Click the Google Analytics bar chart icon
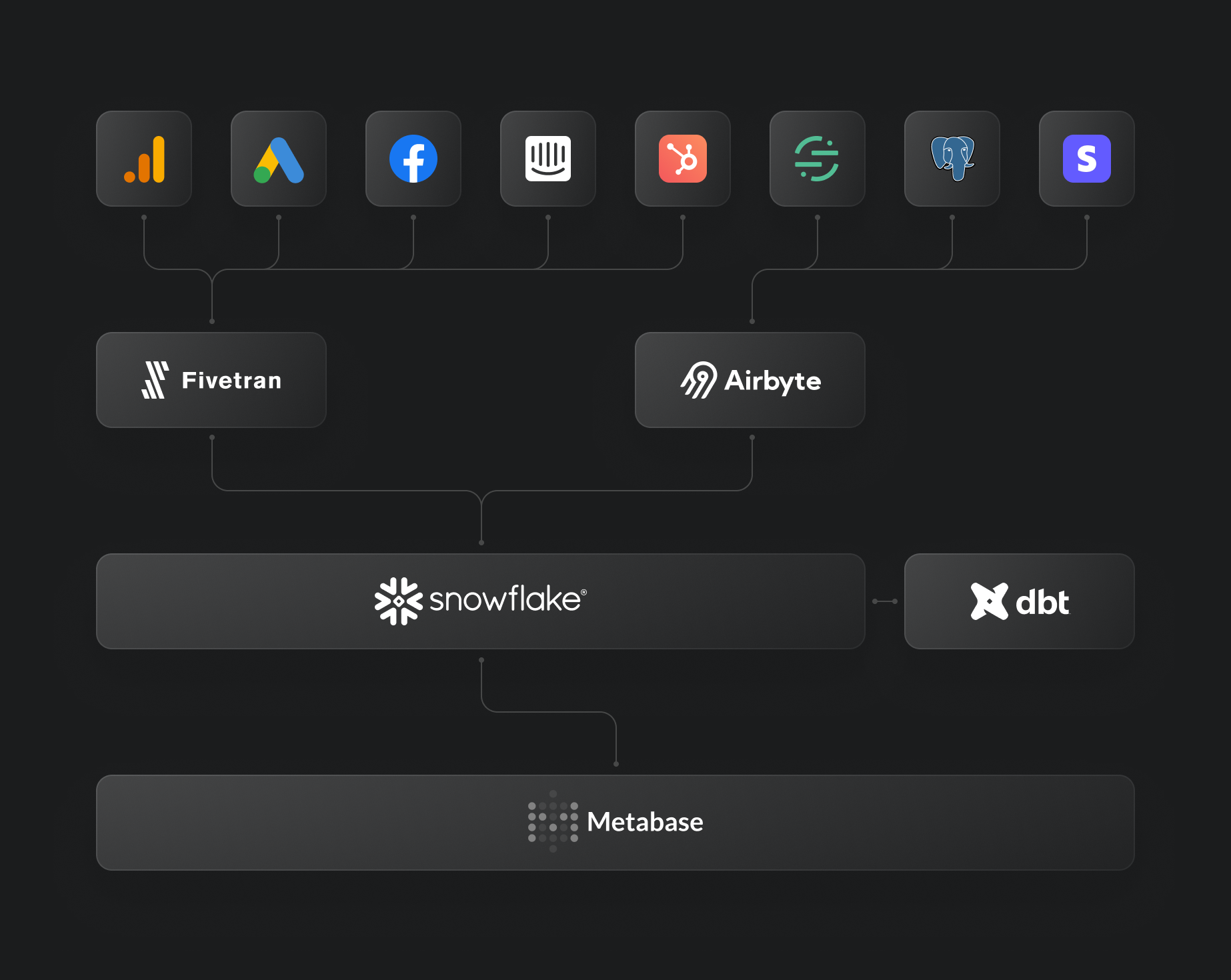Viewport: 1231px width, 980px height. [144, 159]
